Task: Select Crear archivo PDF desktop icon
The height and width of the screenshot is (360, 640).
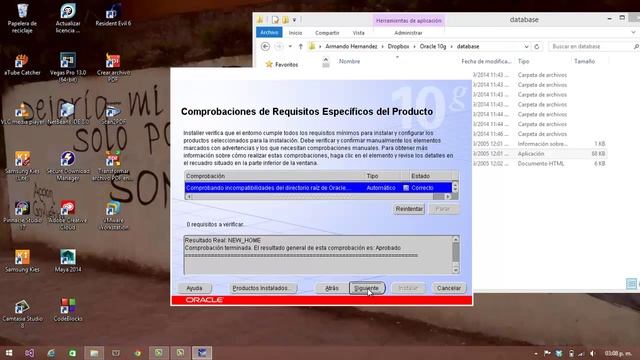Action: [113, 67]
